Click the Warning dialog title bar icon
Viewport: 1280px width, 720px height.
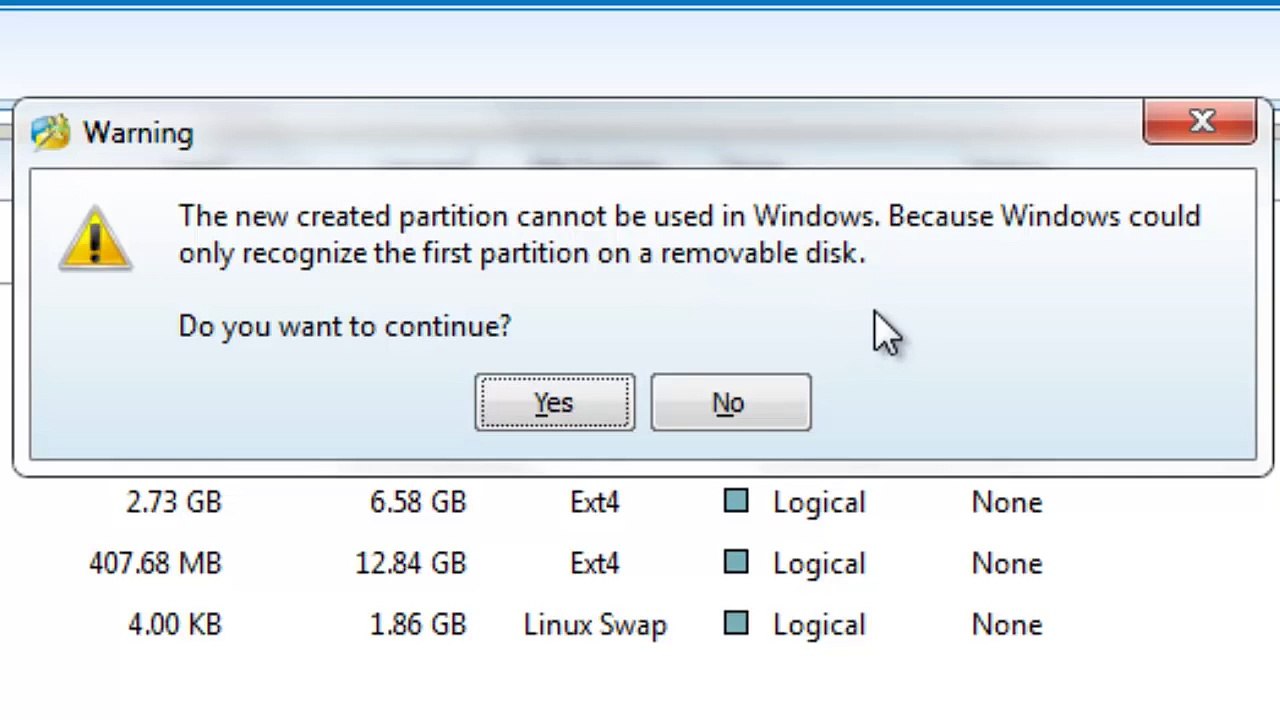[x=50, y=133]
